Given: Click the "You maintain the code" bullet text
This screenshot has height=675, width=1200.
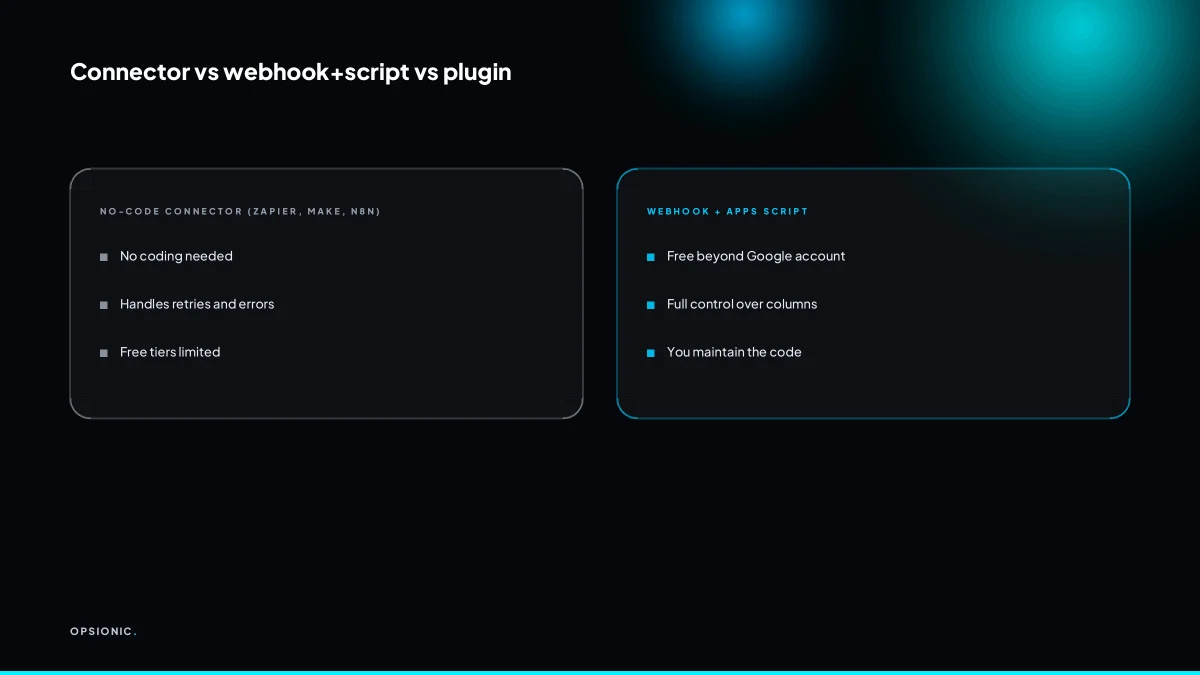Looking at the screenshot, I should click(734, 352).
